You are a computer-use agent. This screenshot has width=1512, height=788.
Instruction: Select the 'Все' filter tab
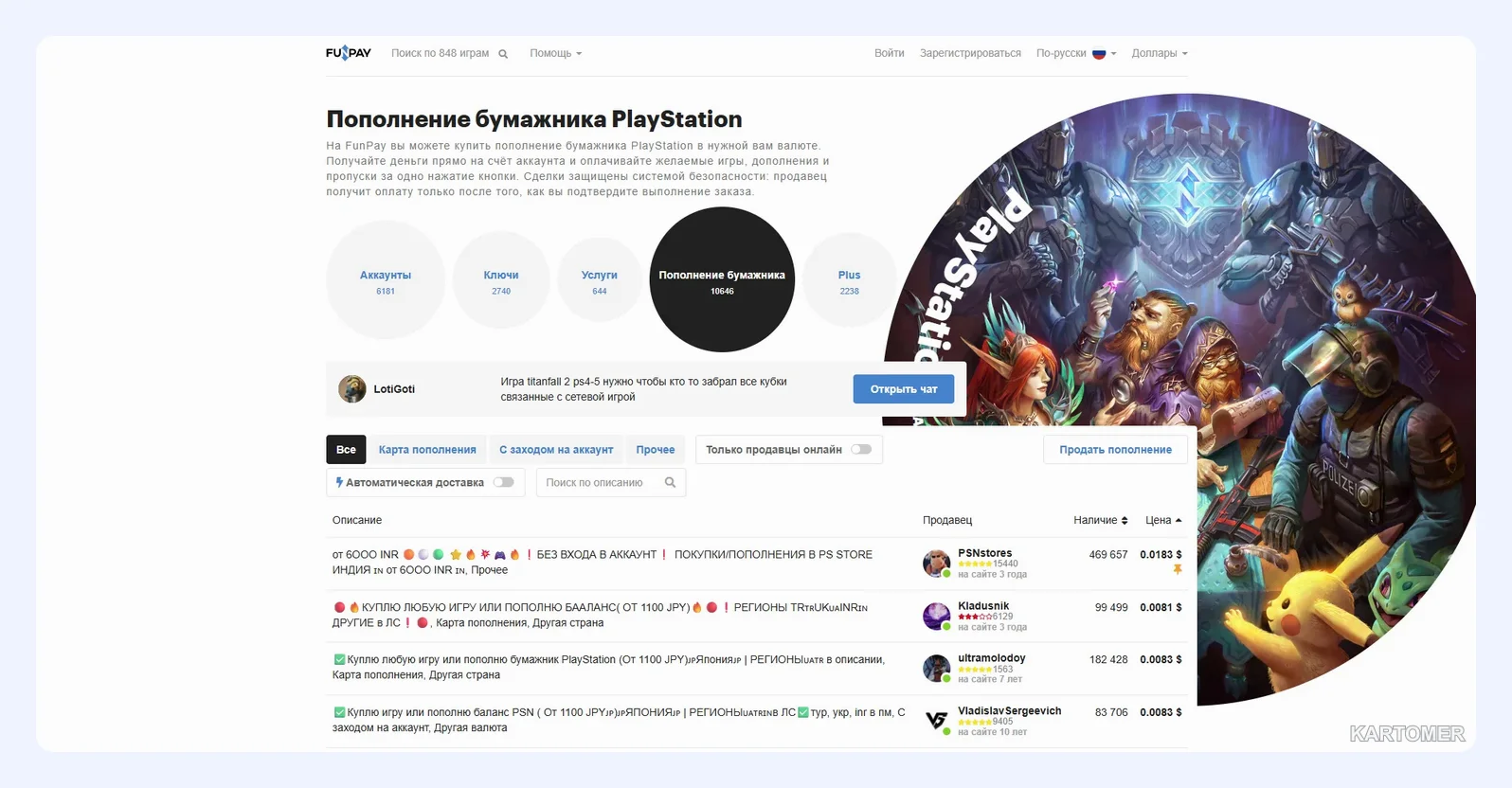(346, 450)
